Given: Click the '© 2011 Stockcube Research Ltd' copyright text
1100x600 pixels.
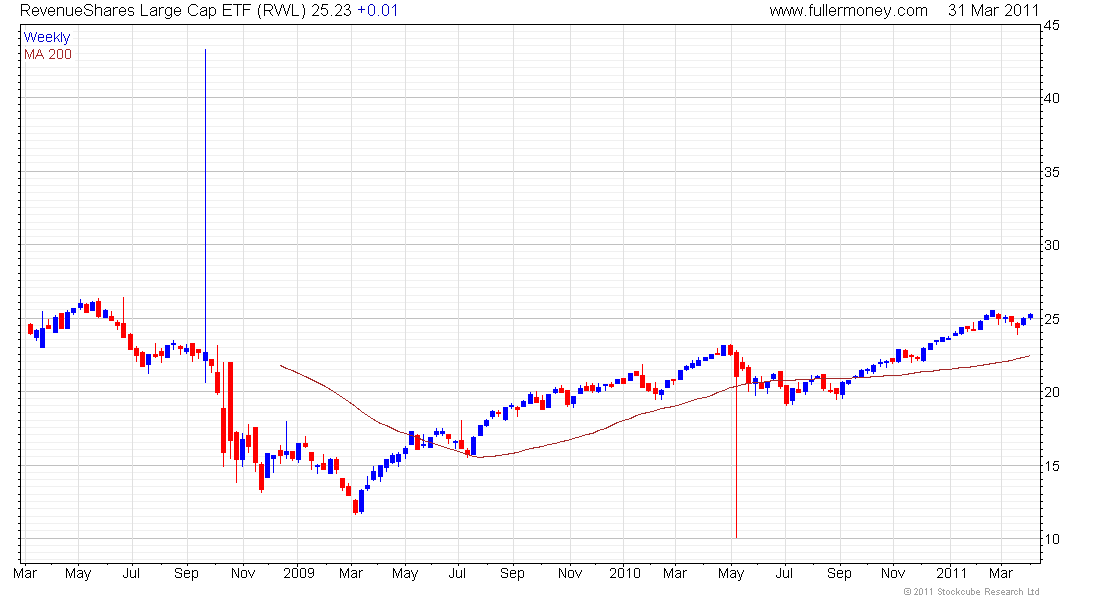Looking at the screenshot, I should 971,592.
